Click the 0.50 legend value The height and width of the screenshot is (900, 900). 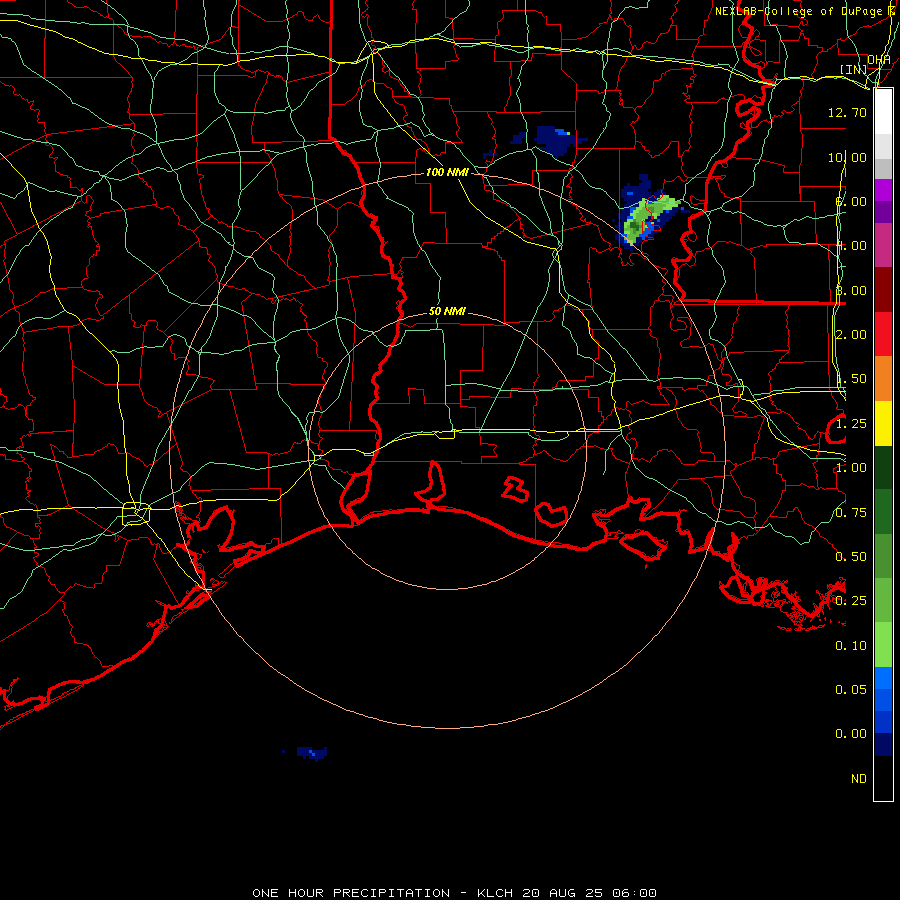point(851,557)
